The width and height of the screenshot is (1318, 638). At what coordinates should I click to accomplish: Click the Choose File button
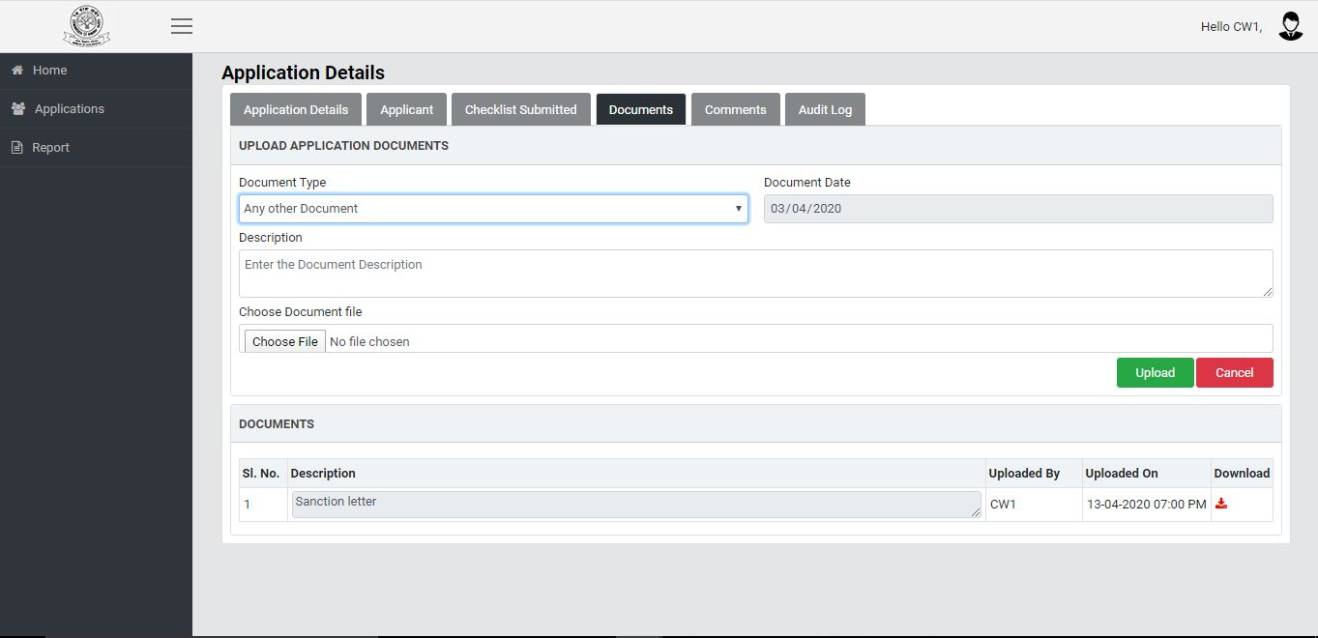point(285,342)
